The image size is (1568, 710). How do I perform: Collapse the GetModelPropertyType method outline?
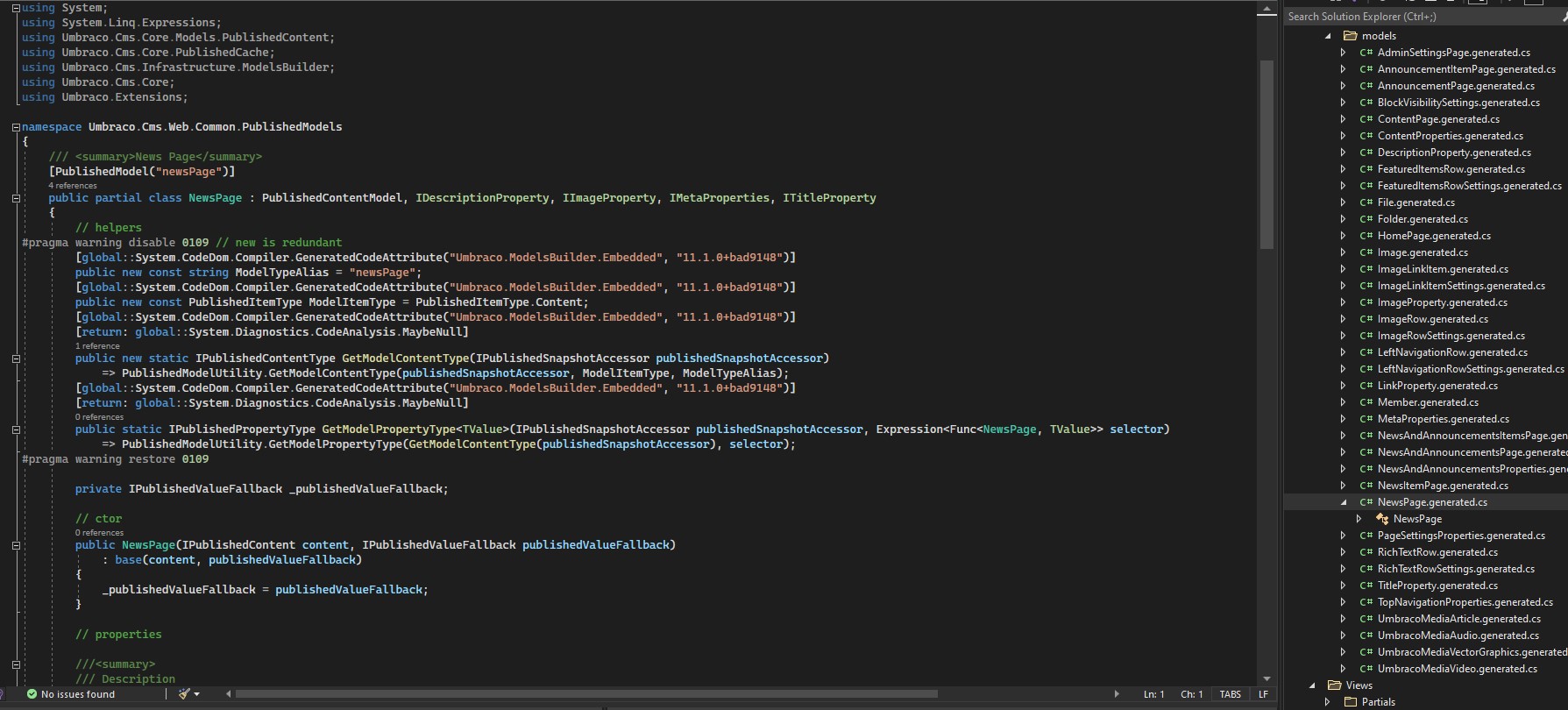point(16,430)
